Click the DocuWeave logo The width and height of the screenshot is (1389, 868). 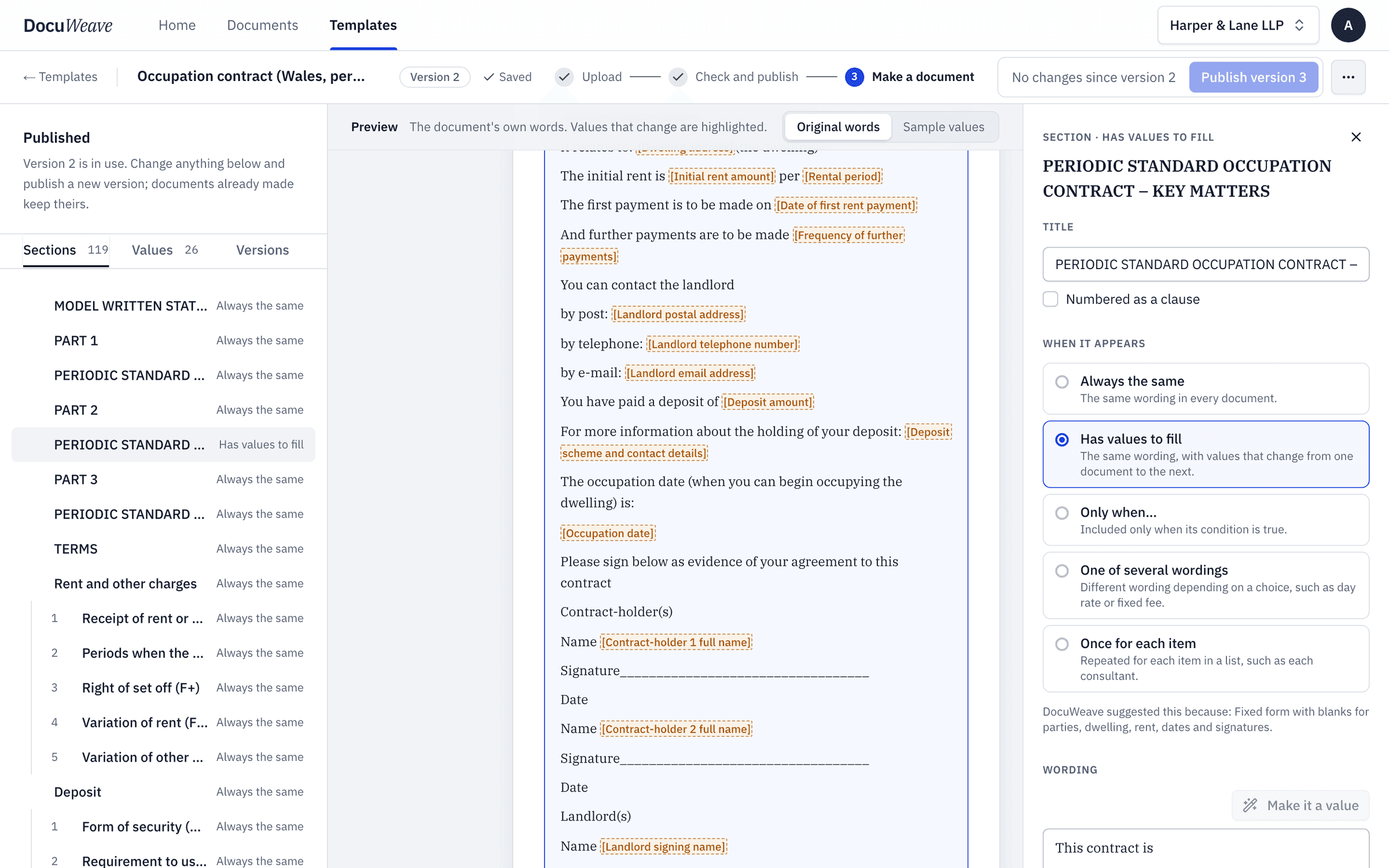coord(68,25)
